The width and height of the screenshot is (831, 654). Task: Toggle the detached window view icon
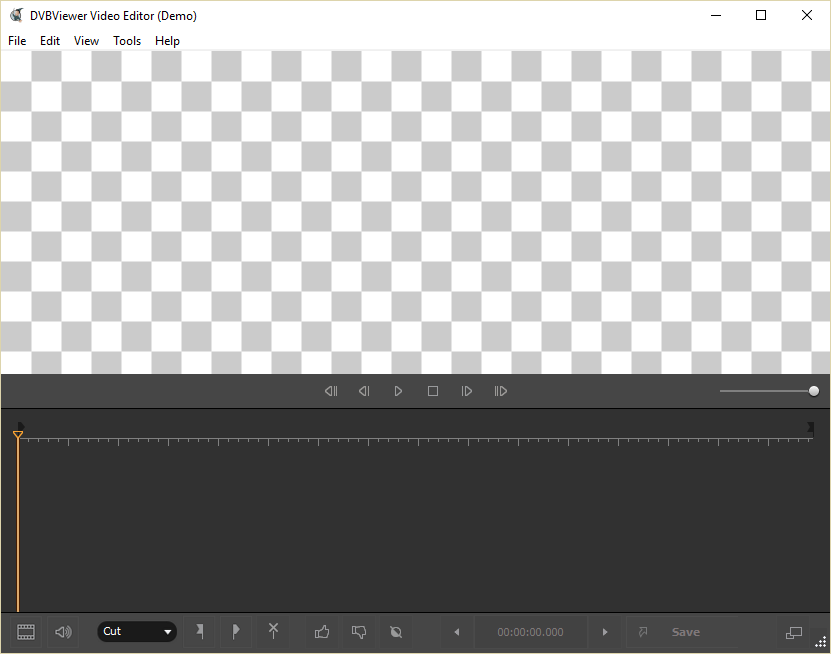[793, 632]
